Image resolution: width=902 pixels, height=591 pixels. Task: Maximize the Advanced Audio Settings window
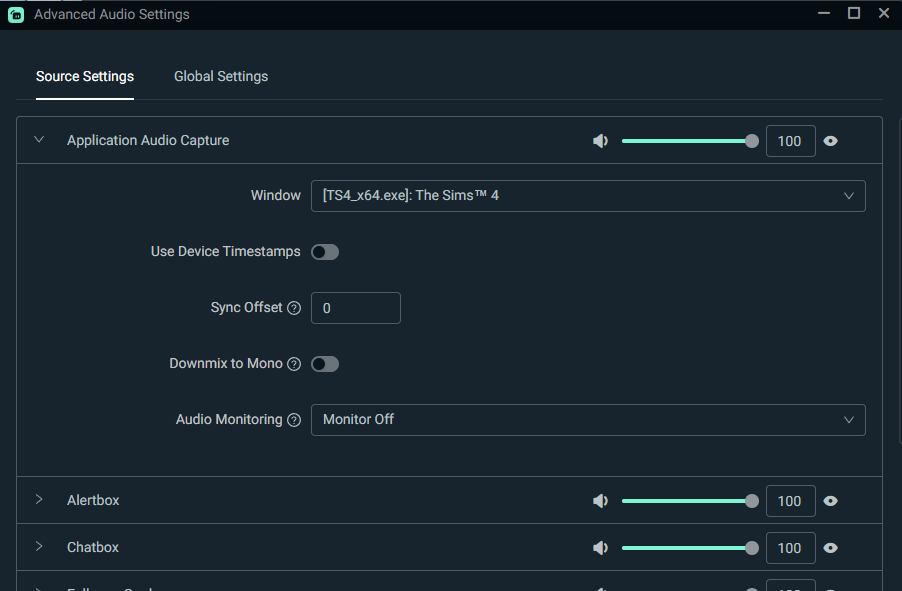point(854,13)
